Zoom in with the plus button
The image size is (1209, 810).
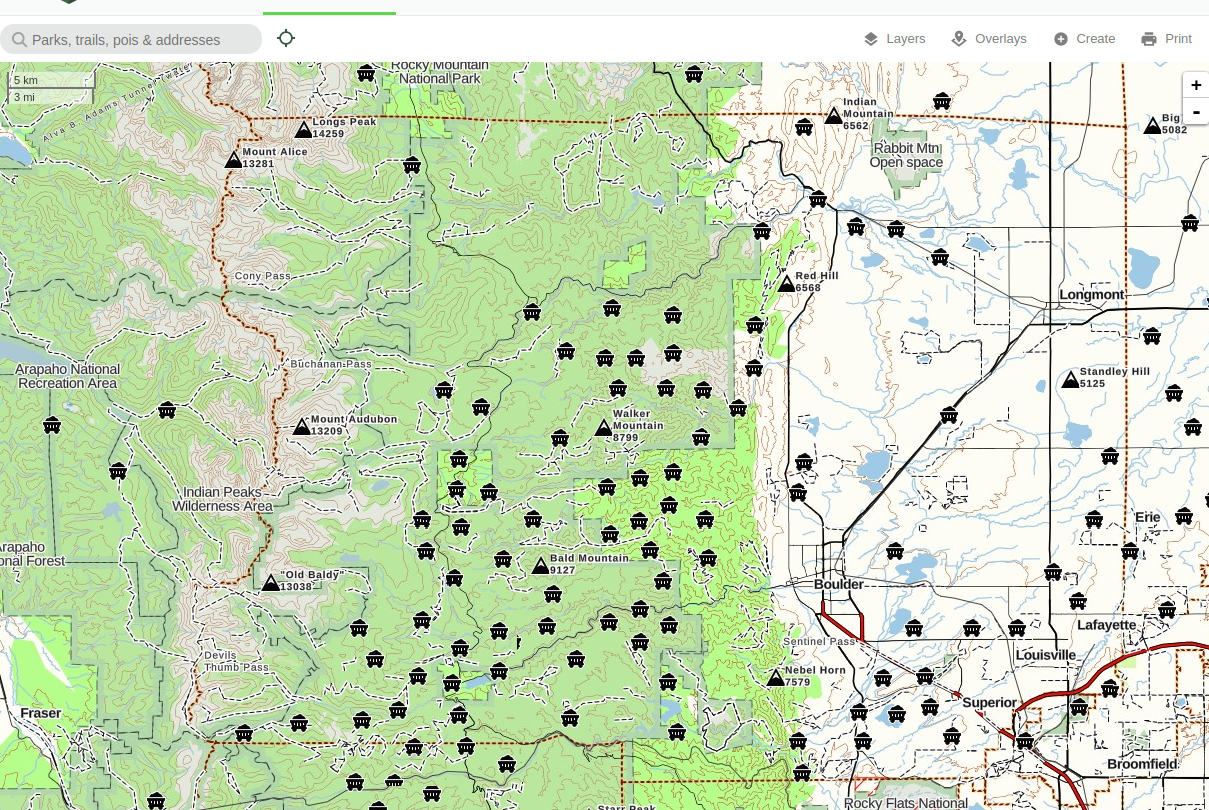[1195, 85]
